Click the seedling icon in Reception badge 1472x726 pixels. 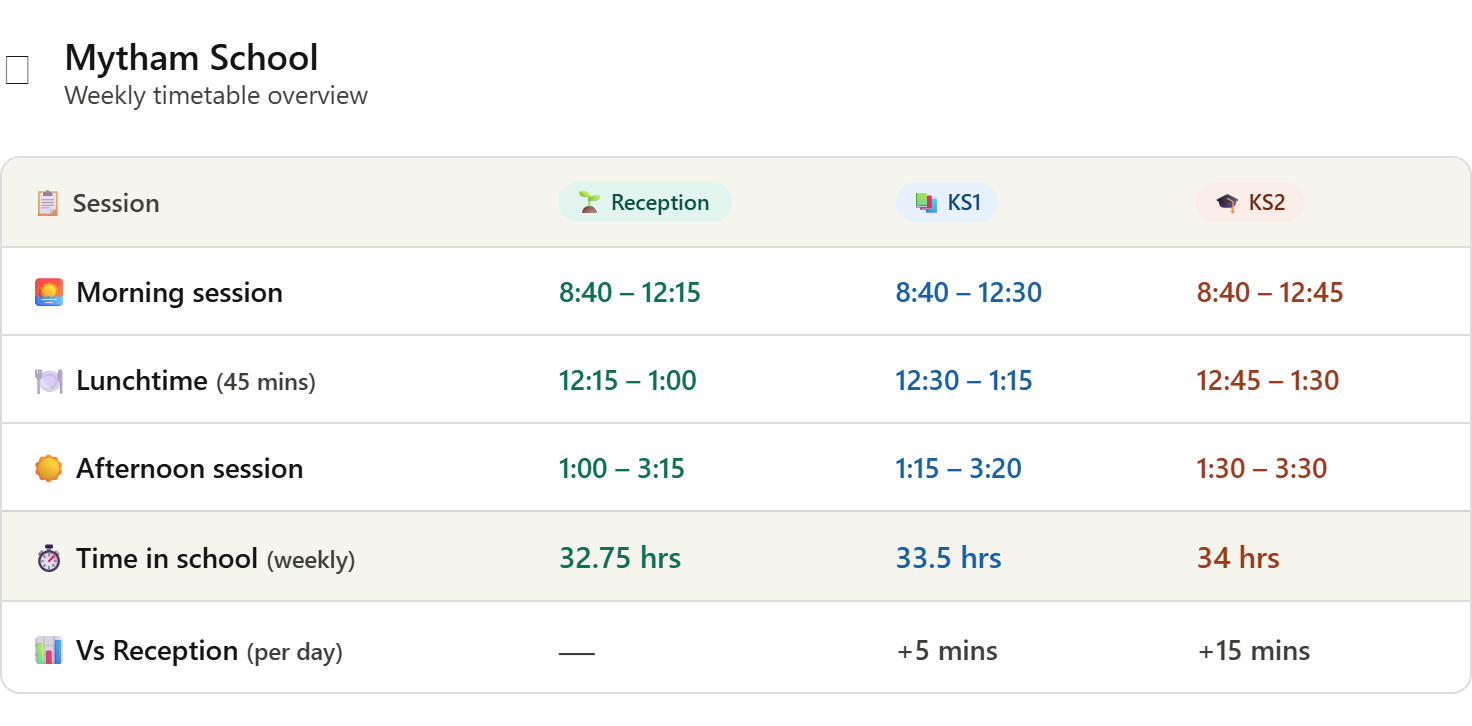point(589,202)
